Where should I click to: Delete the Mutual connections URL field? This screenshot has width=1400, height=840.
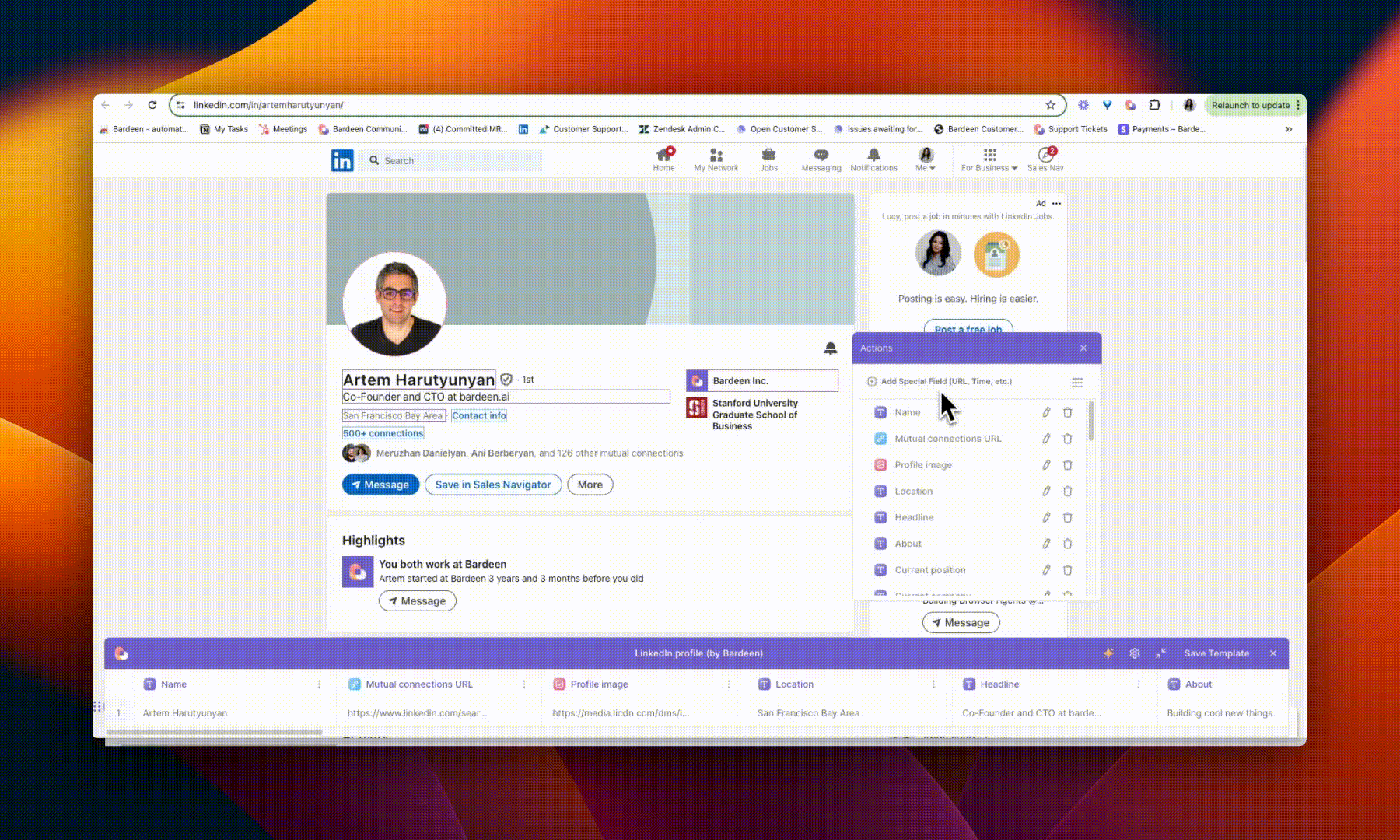tap(1068, 439)
